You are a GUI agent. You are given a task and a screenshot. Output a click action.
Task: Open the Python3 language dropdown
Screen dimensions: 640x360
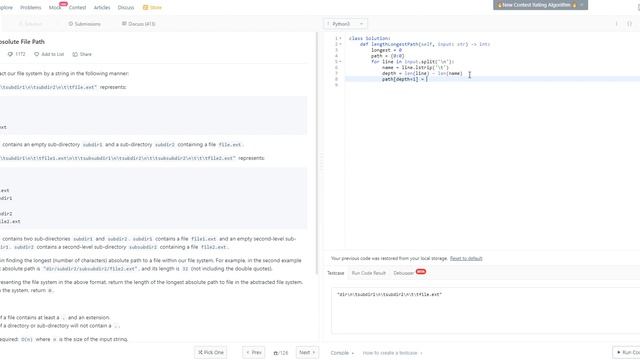coord(345,24)
